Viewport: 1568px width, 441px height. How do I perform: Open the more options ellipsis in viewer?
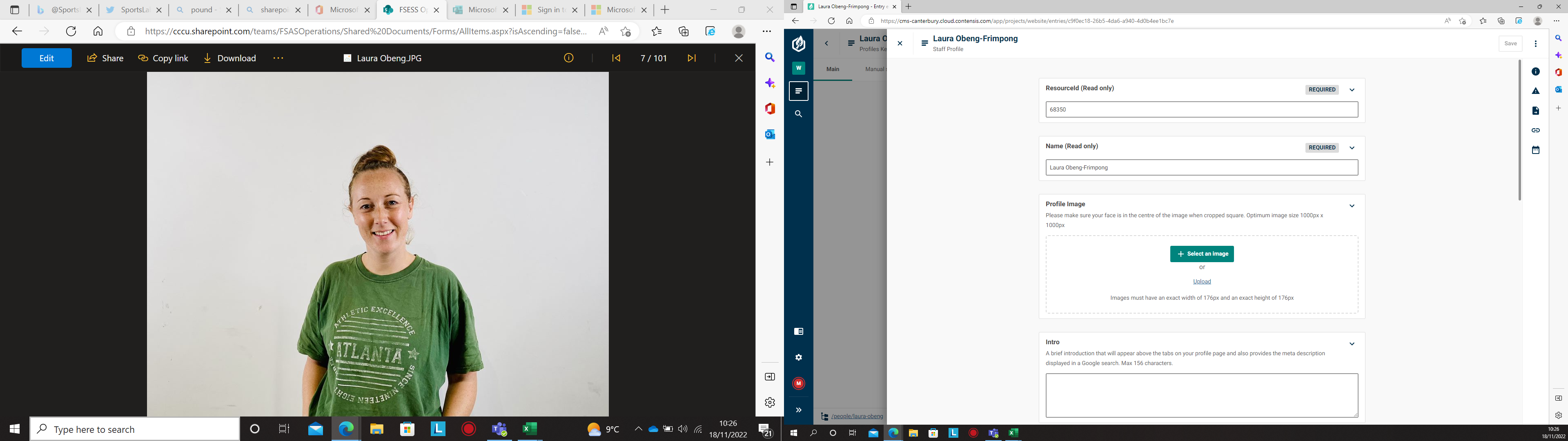(x=278, y=58)
